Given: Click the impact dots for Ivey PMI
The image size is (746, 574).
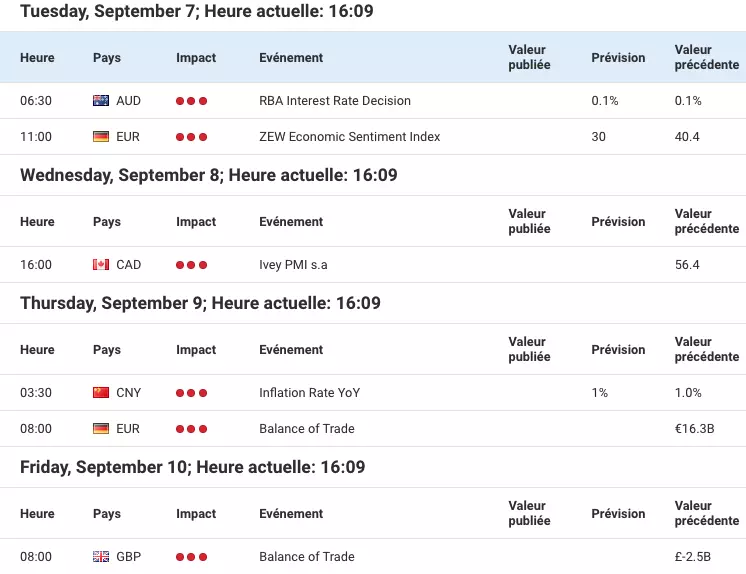Looking at the screenshot, I should 191,265.
